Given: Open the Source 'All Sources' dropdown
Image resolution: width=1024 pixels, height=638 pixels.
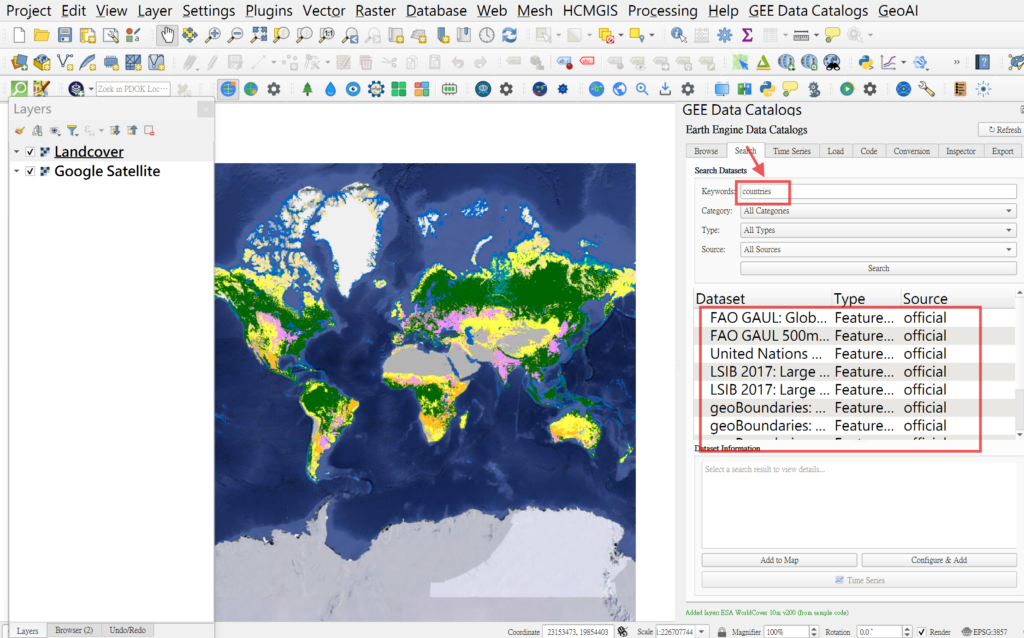Looking at the screenshot, I should coord(878,249).
